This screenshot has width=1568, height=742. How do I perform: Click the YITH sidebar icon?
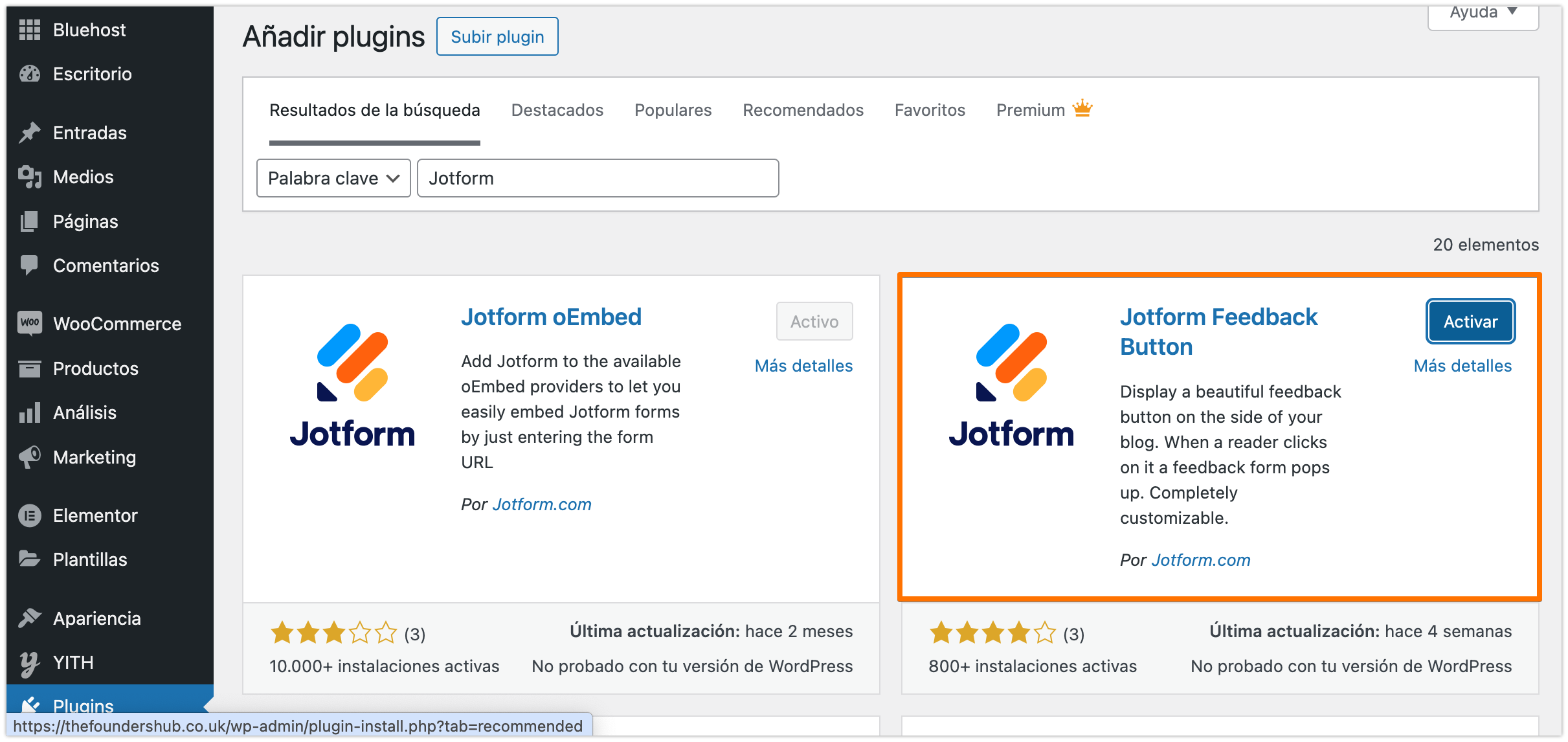(30, 663)
